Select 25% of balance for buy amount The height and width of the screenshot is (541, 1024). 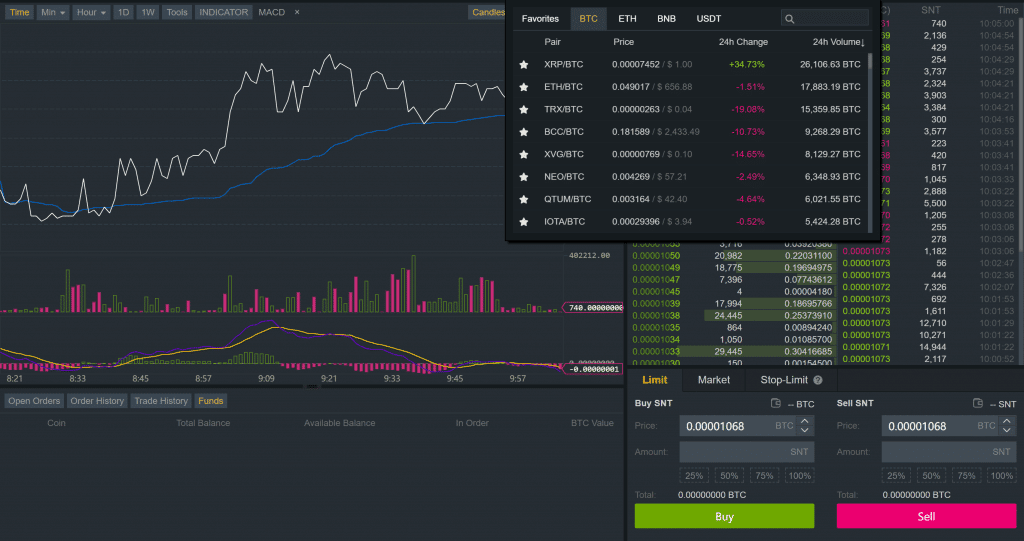[694, 476]
